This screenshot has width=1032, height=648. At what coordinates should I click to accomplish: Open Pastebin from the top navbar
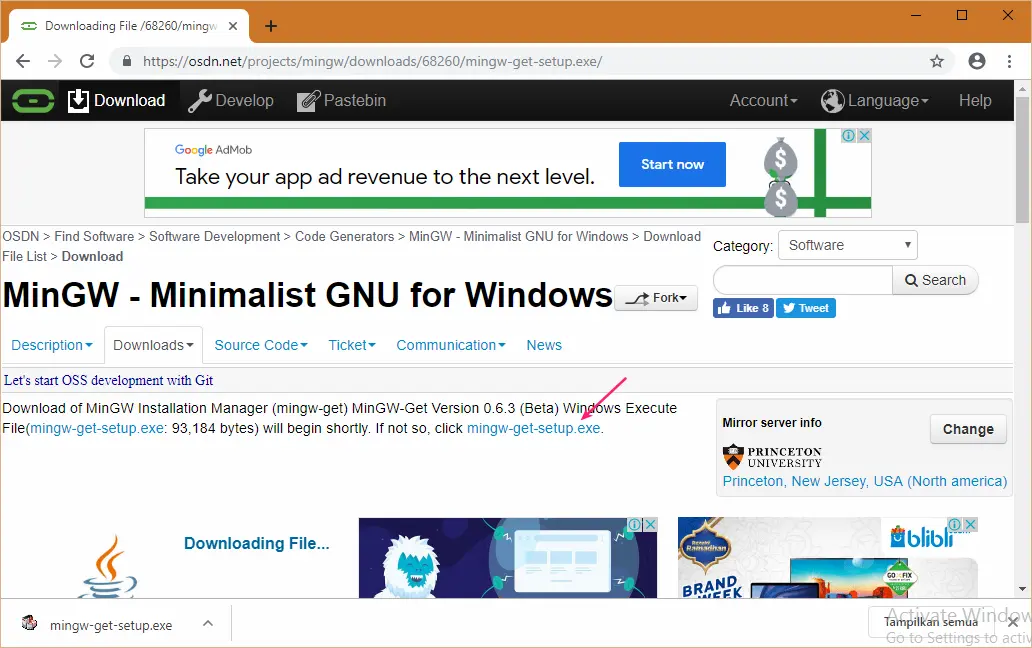point(341,101)
